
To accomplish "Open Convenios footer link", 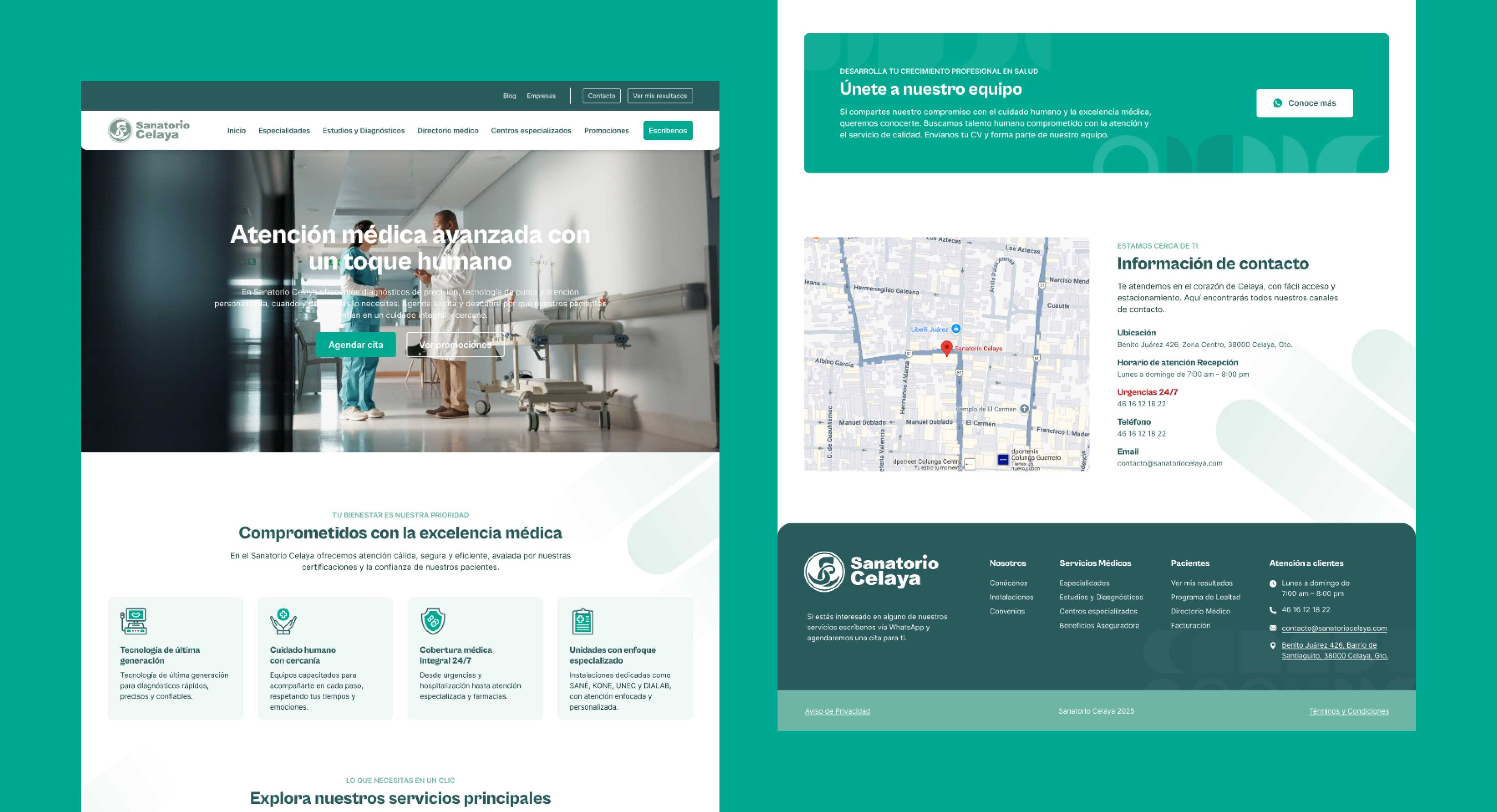I will tap(1007, 611).
